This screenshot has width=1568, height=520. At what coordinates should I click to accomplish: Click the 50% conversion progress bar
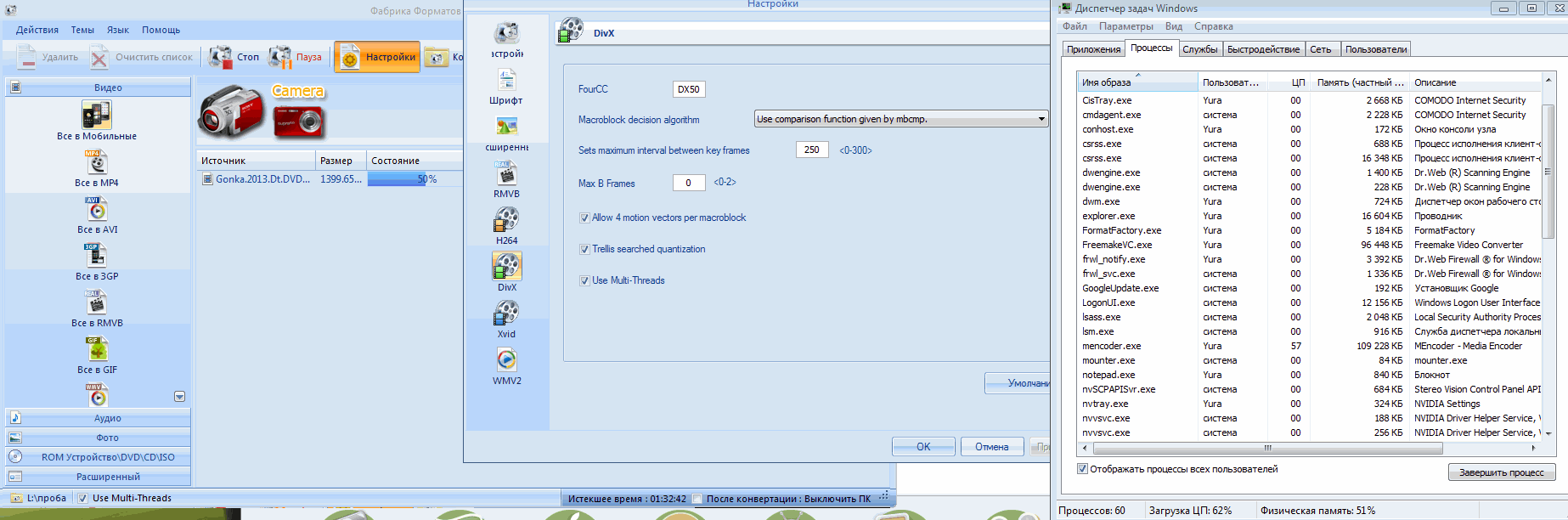point(415,179)
